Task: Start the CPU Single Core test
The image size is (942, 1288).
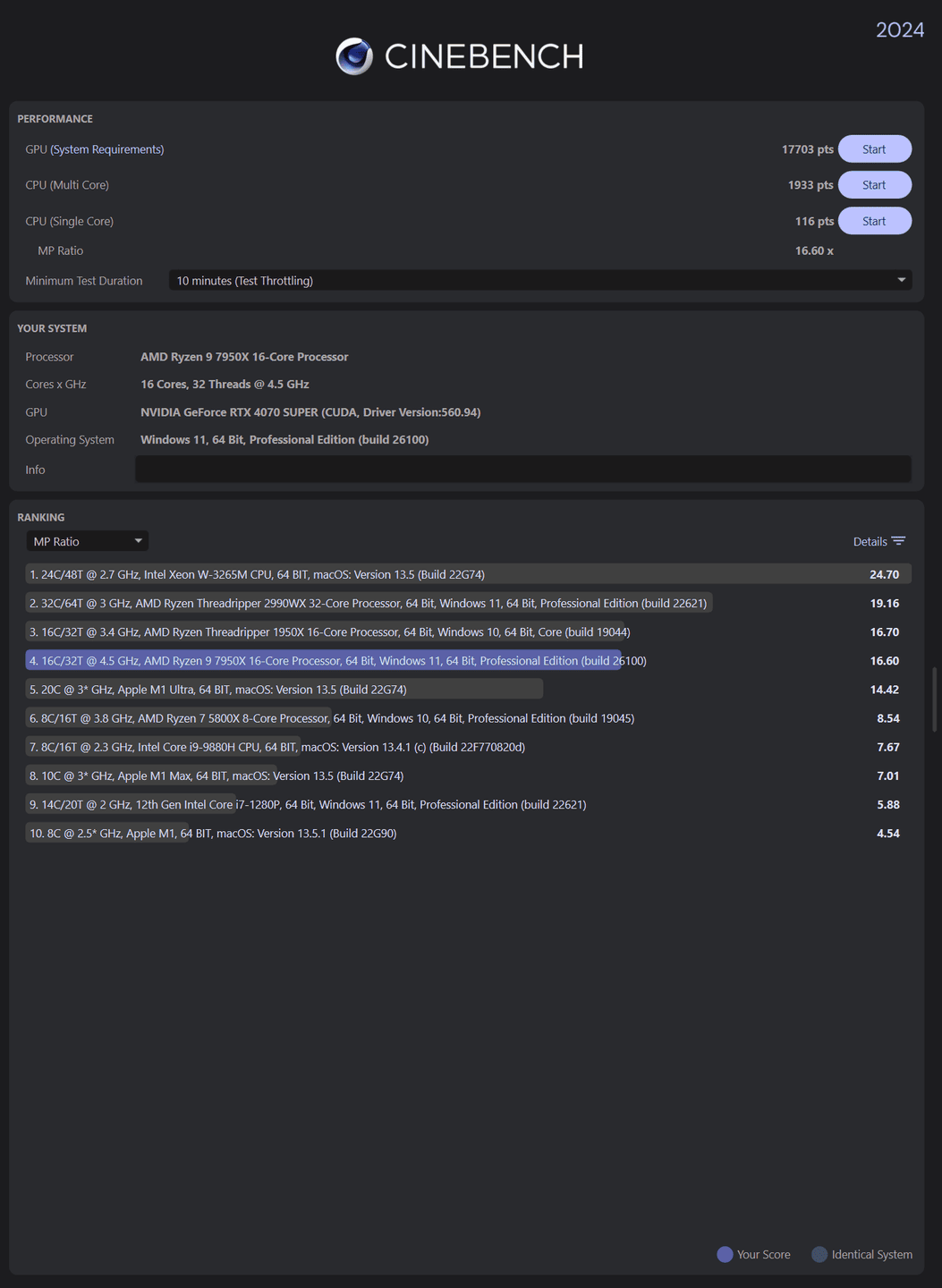Action: point(874,221)
